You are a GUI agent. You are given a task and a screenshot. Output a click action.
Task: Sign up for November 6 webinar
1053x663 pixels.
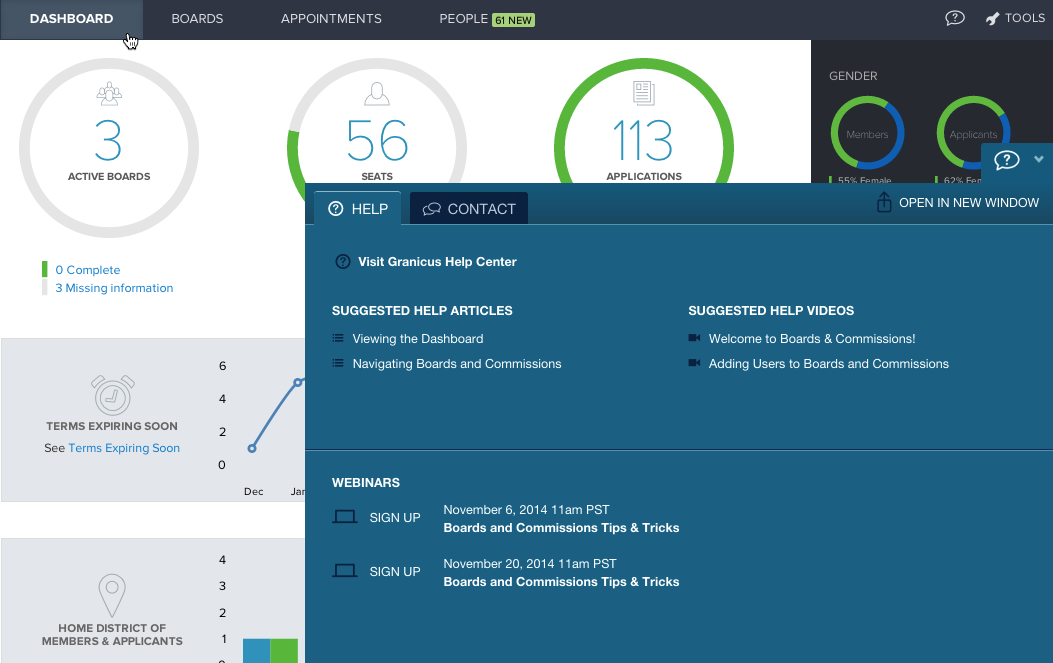pos(395,518)
